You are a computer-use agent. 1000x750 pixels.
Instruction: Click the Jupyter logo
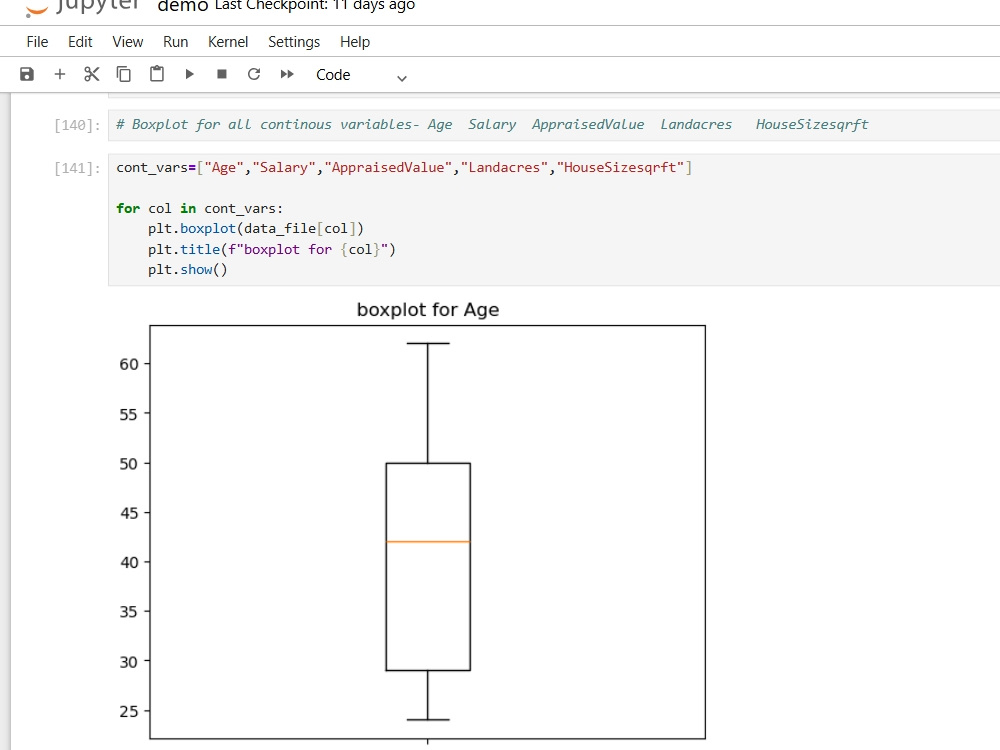tap(83, 7)
